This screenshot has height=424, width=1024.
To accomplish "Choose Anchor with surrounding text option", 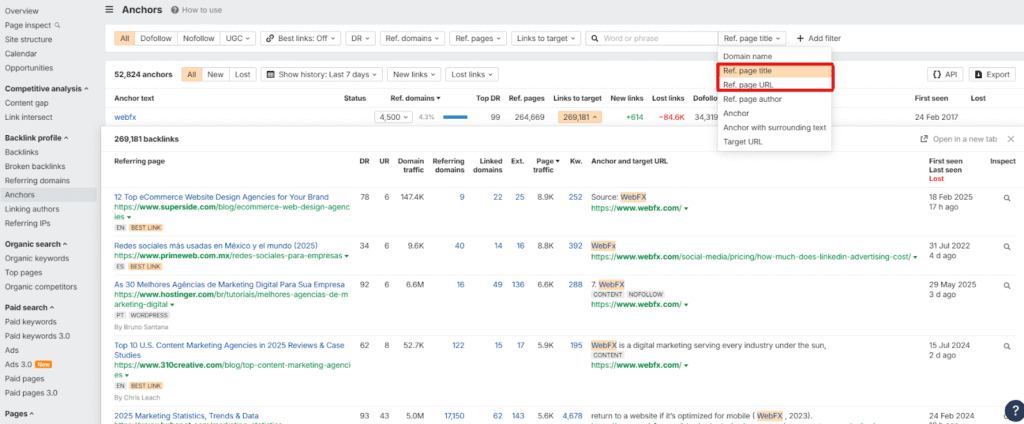I will point(774,127).
